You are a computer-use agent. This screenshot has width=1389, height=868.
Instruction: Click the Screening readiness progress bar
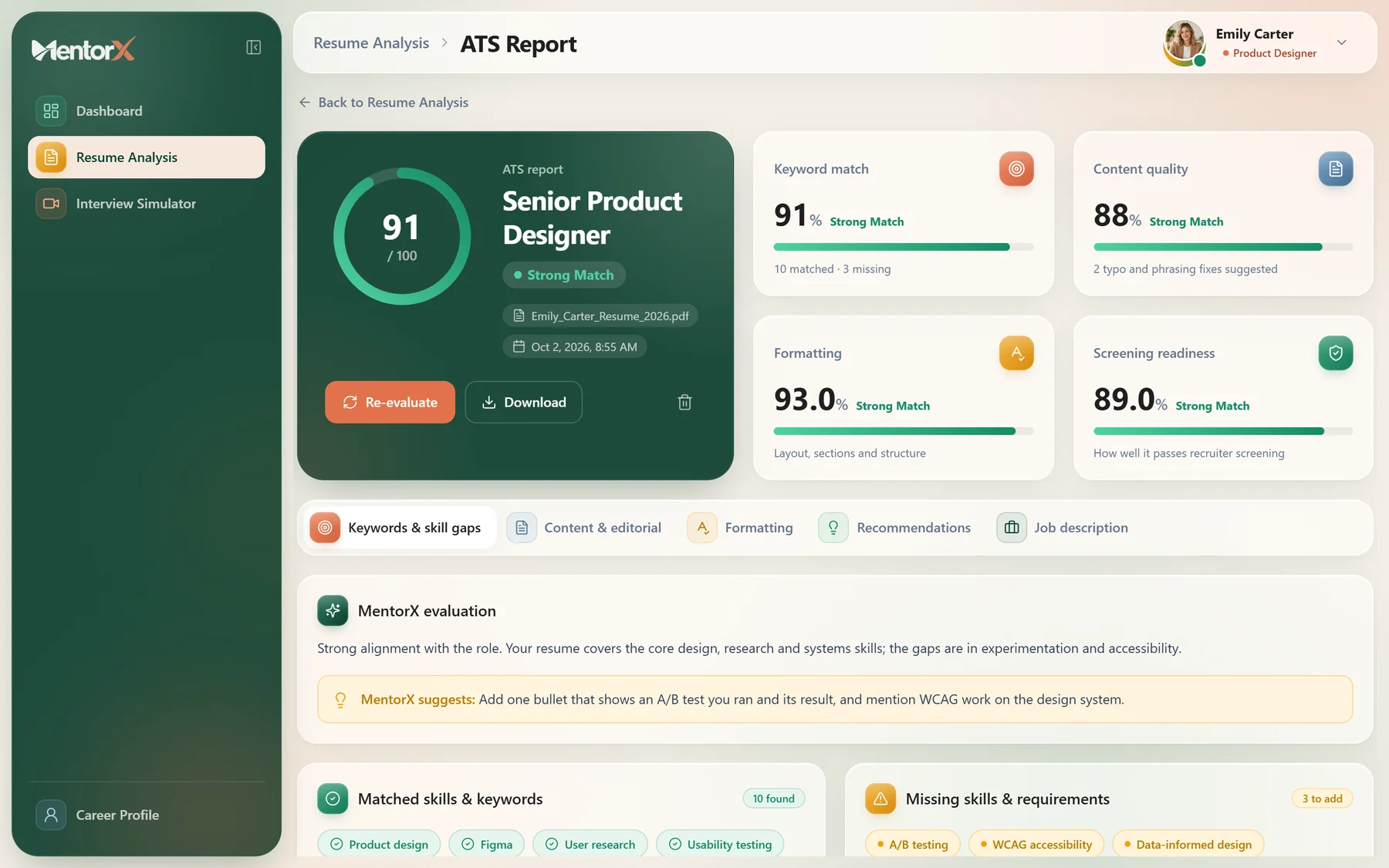(x=1223, y=431)
